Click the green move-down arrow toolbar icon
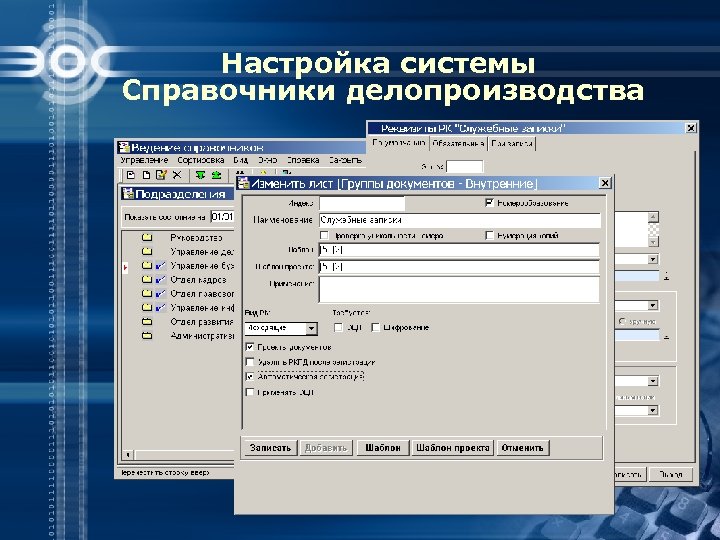Image resolution: width=720 pixels, height=540 pixels. [x=200, y=175]
